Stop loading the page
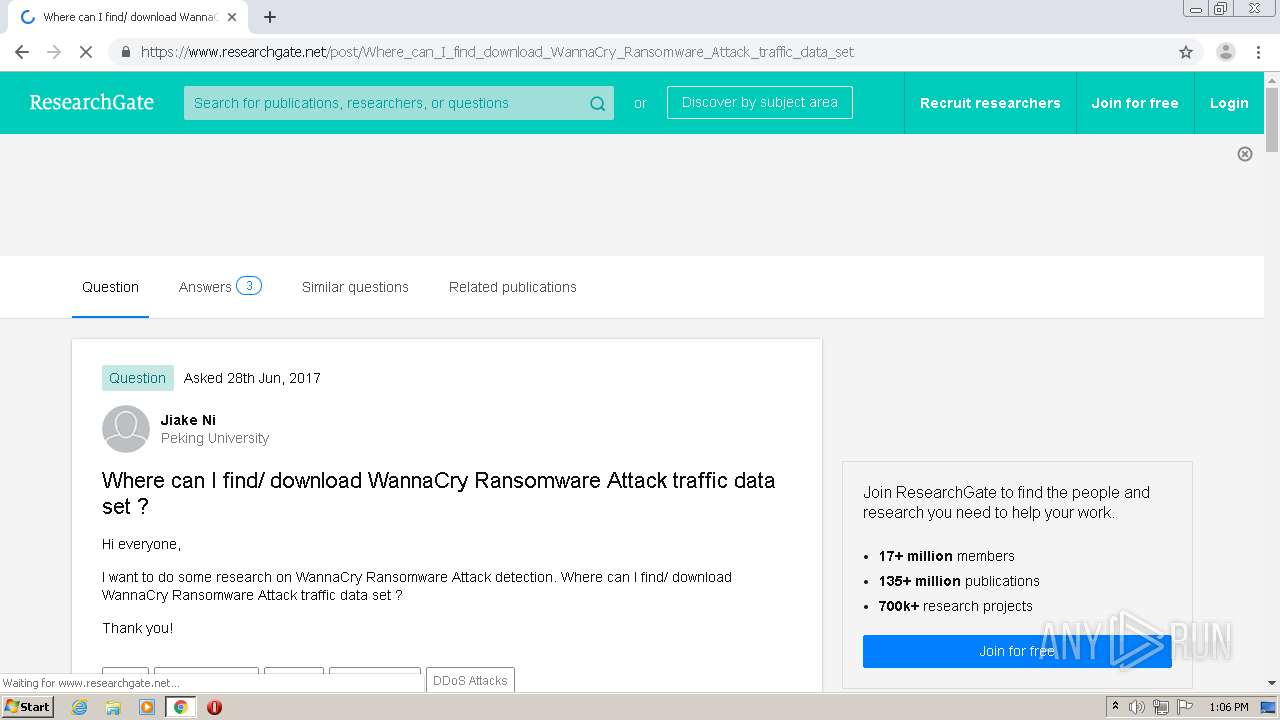This screenshot has width=1280, height=720. pyautogui.click(x=86, y=52)
